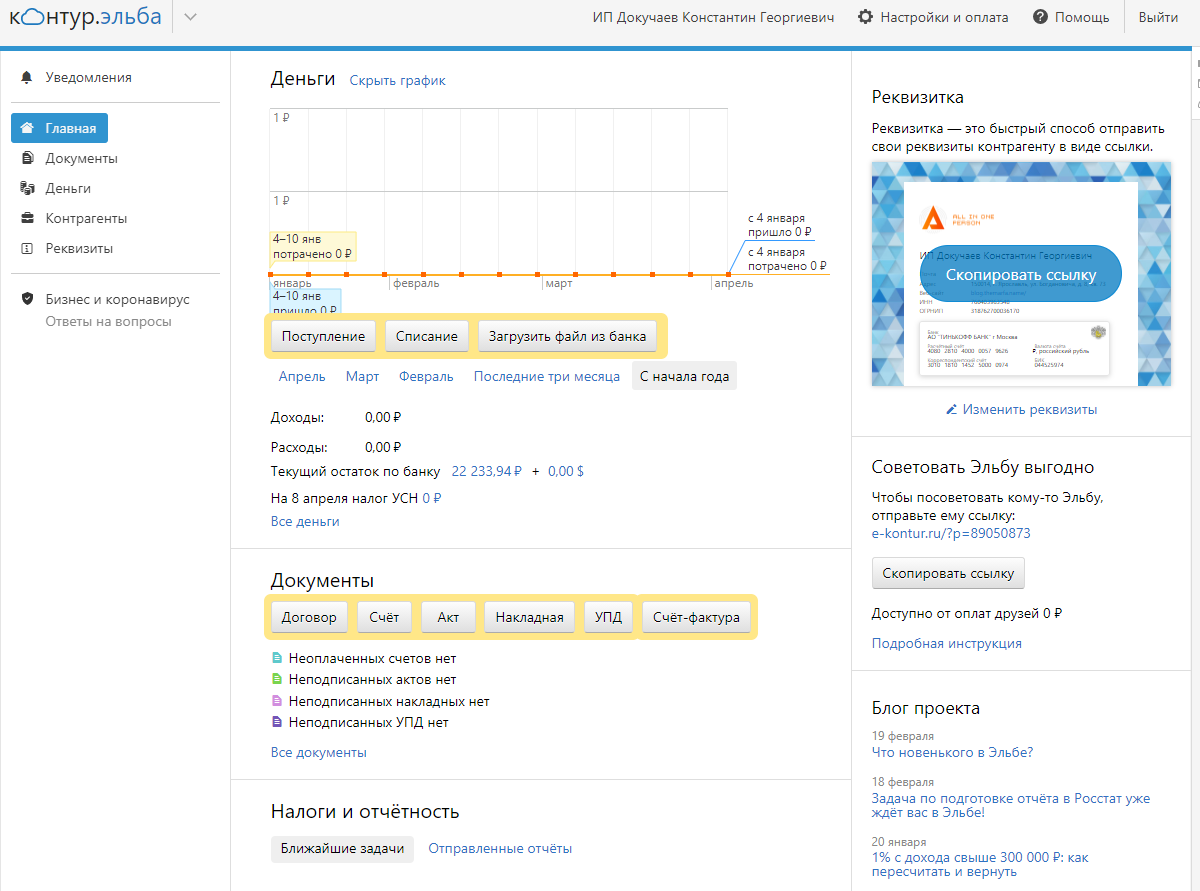Open the e-kontur.ru/?p=89050873 referral link

[x=951, y=533]
